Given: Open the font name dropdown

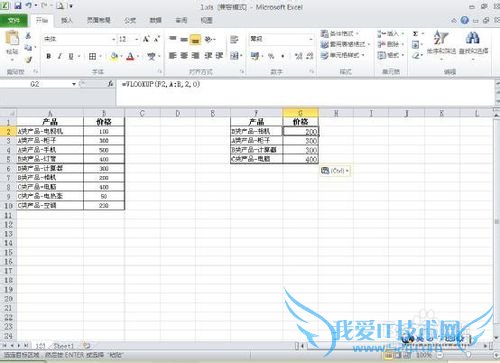Looking at the screenshot, I should (113, 39).
